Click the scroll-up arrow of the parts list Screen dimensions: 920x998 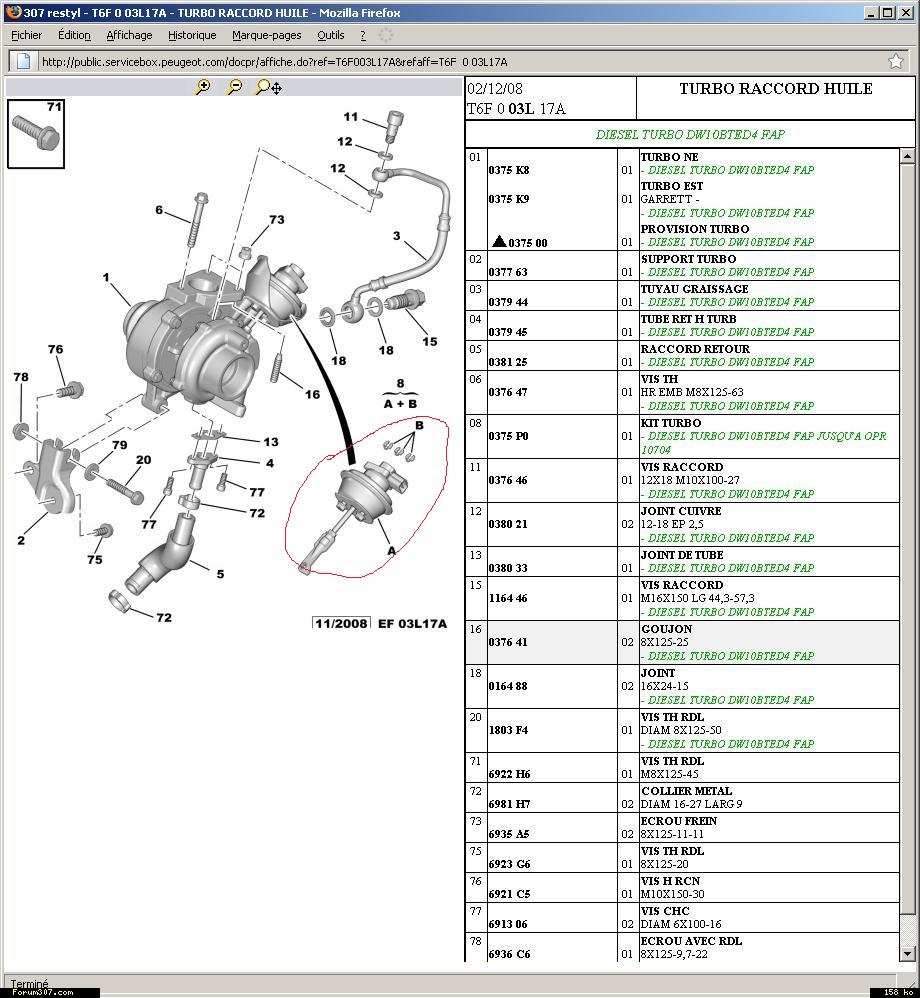[x=907, y=156]
